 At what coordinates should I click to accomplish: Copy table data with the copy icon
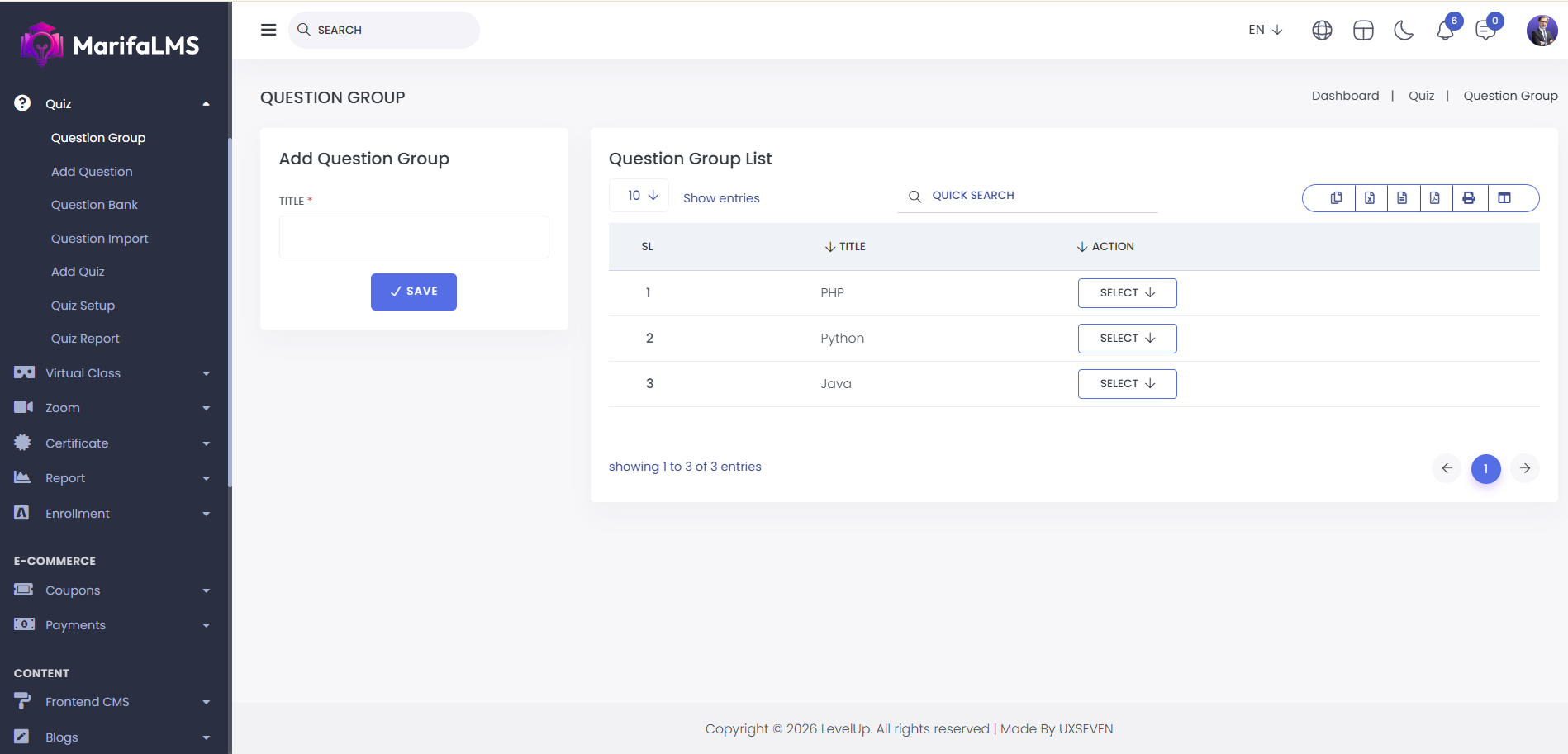pos(1336,198)
